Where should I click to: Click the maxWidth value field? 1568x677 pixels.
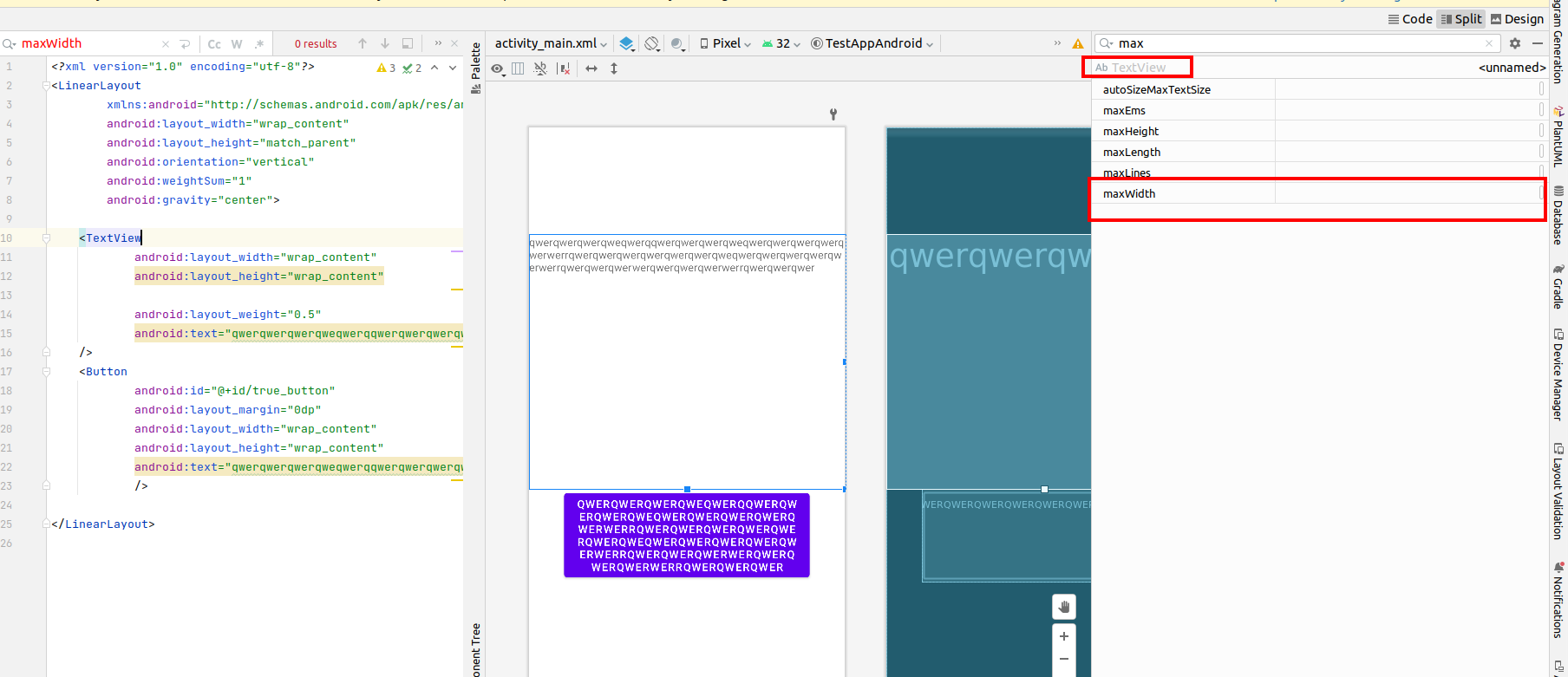click(1406, 193)
